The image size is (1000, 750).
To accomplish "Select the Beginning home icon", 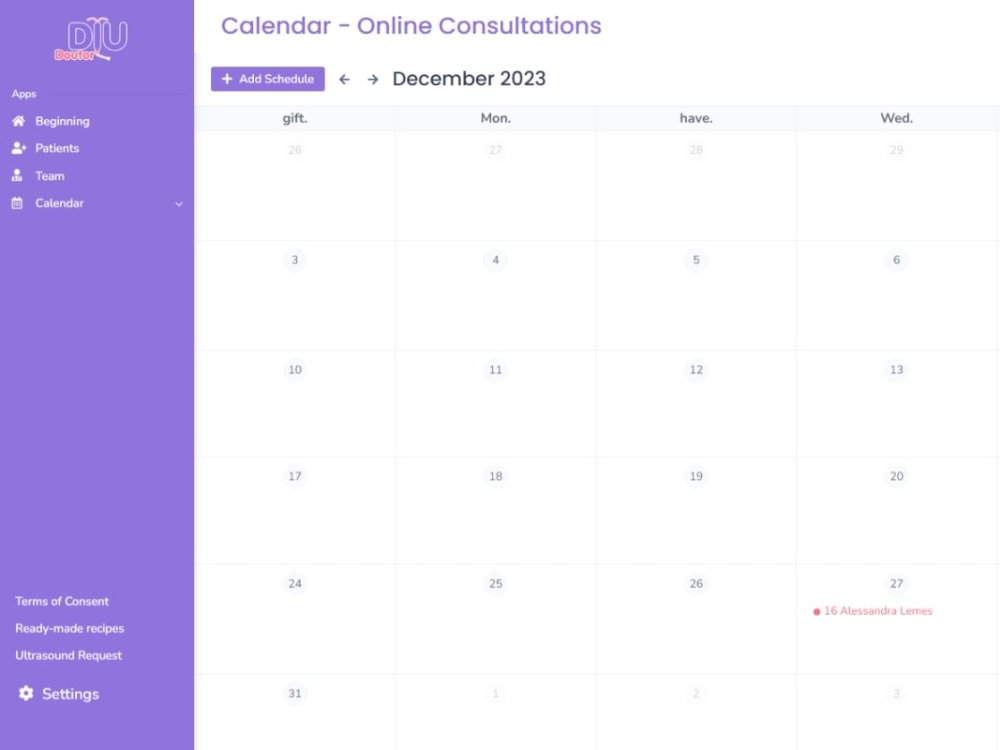I will coord(20,121).
